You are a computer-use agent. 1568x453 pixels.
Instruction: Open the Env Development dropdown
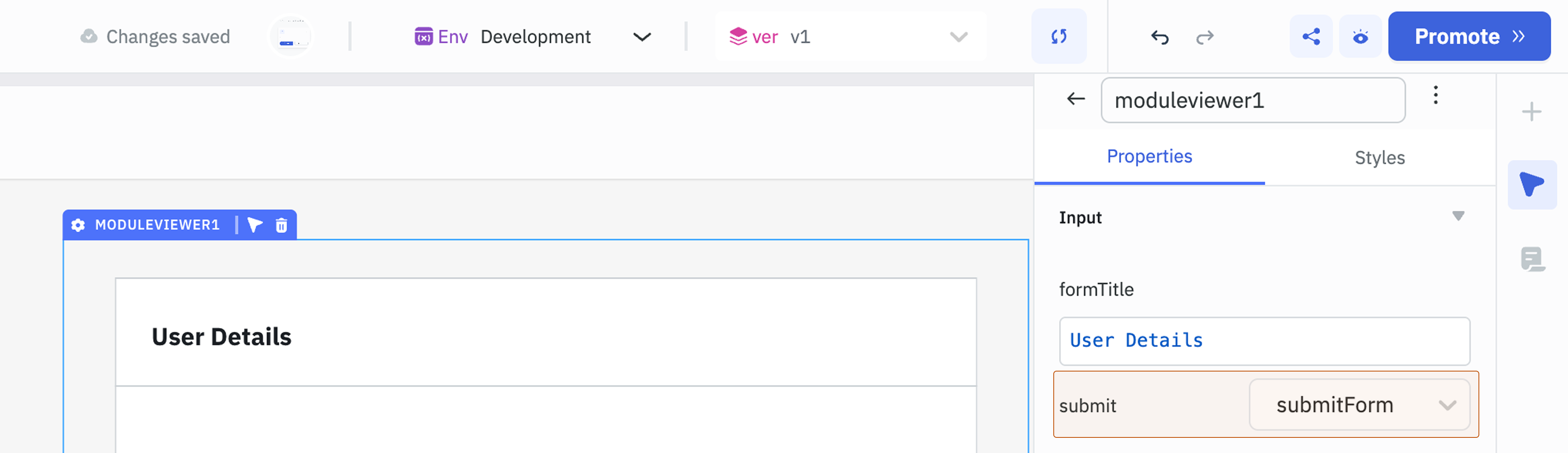click(641, 37)
